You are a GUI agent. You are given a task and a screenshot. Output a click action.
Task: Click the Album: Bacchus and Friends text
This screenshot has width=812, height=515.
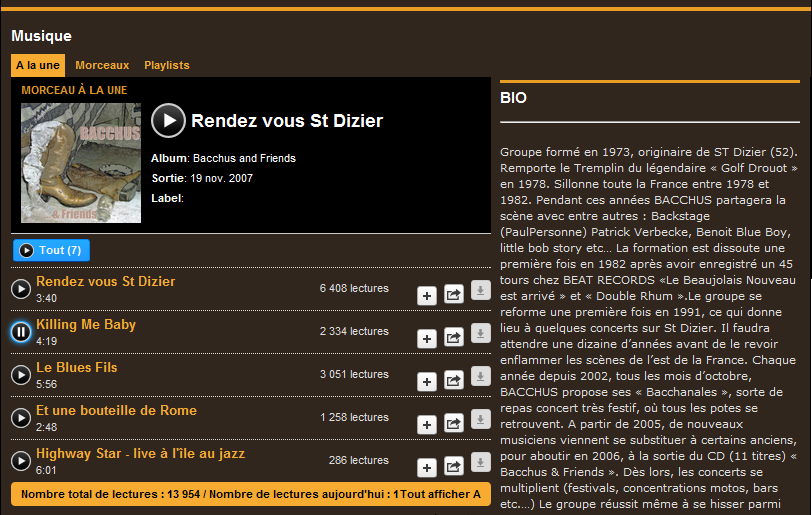tap(223, 159)
